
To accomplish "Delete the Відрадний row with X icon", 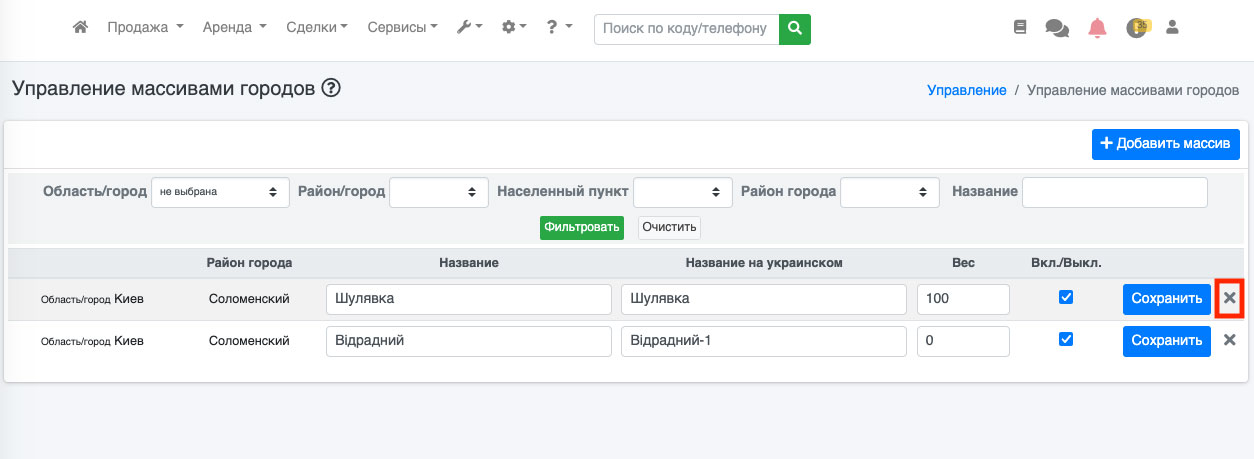I will coord(1230,340).
